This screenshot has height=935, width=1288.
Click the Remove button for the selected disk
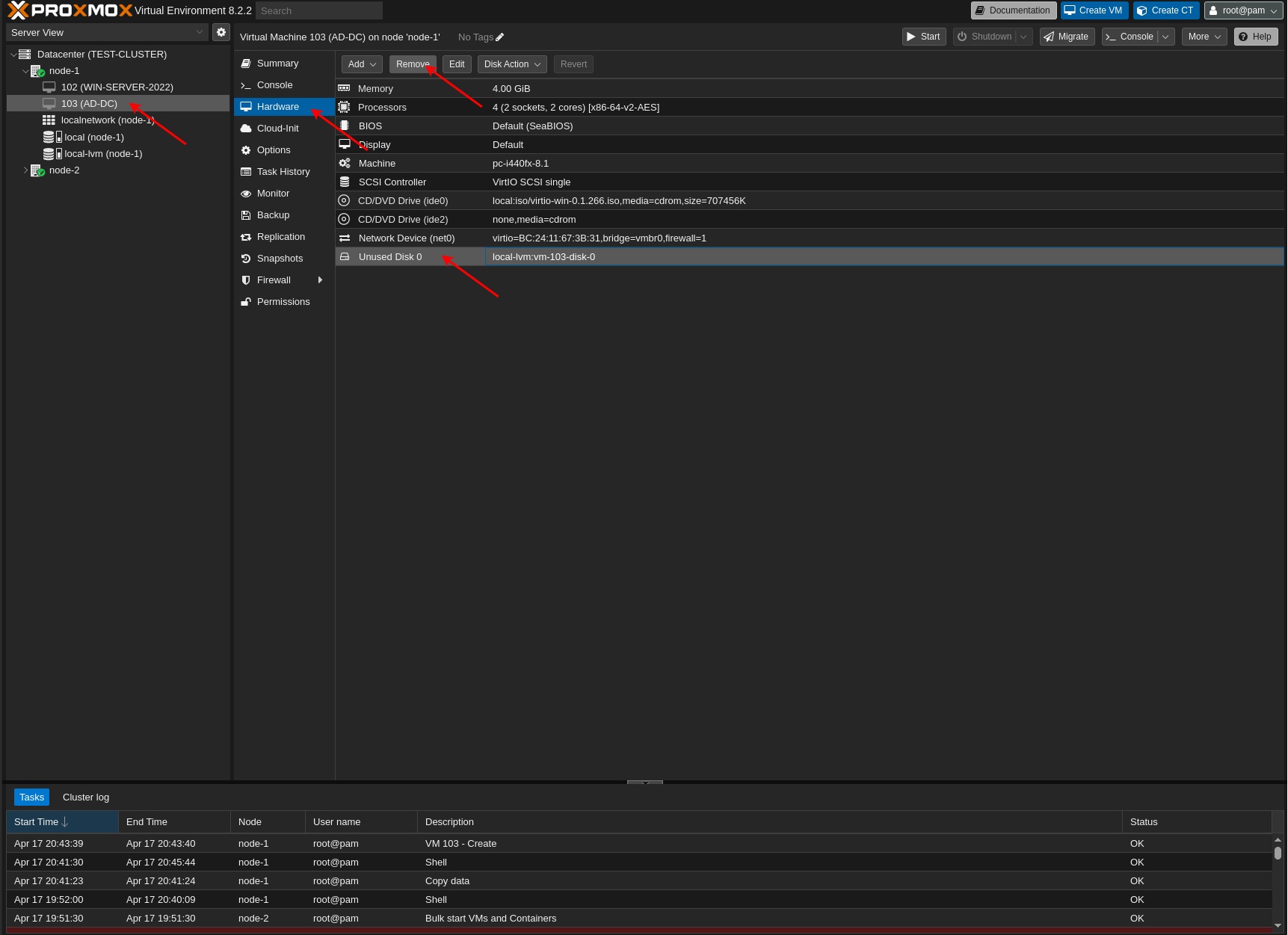coord(412,64)
